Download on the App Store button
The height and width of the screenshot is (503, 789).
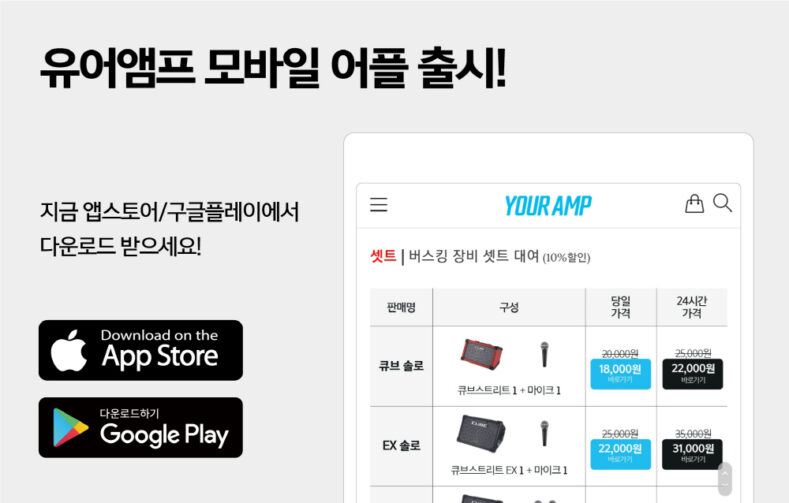[141, 350]
